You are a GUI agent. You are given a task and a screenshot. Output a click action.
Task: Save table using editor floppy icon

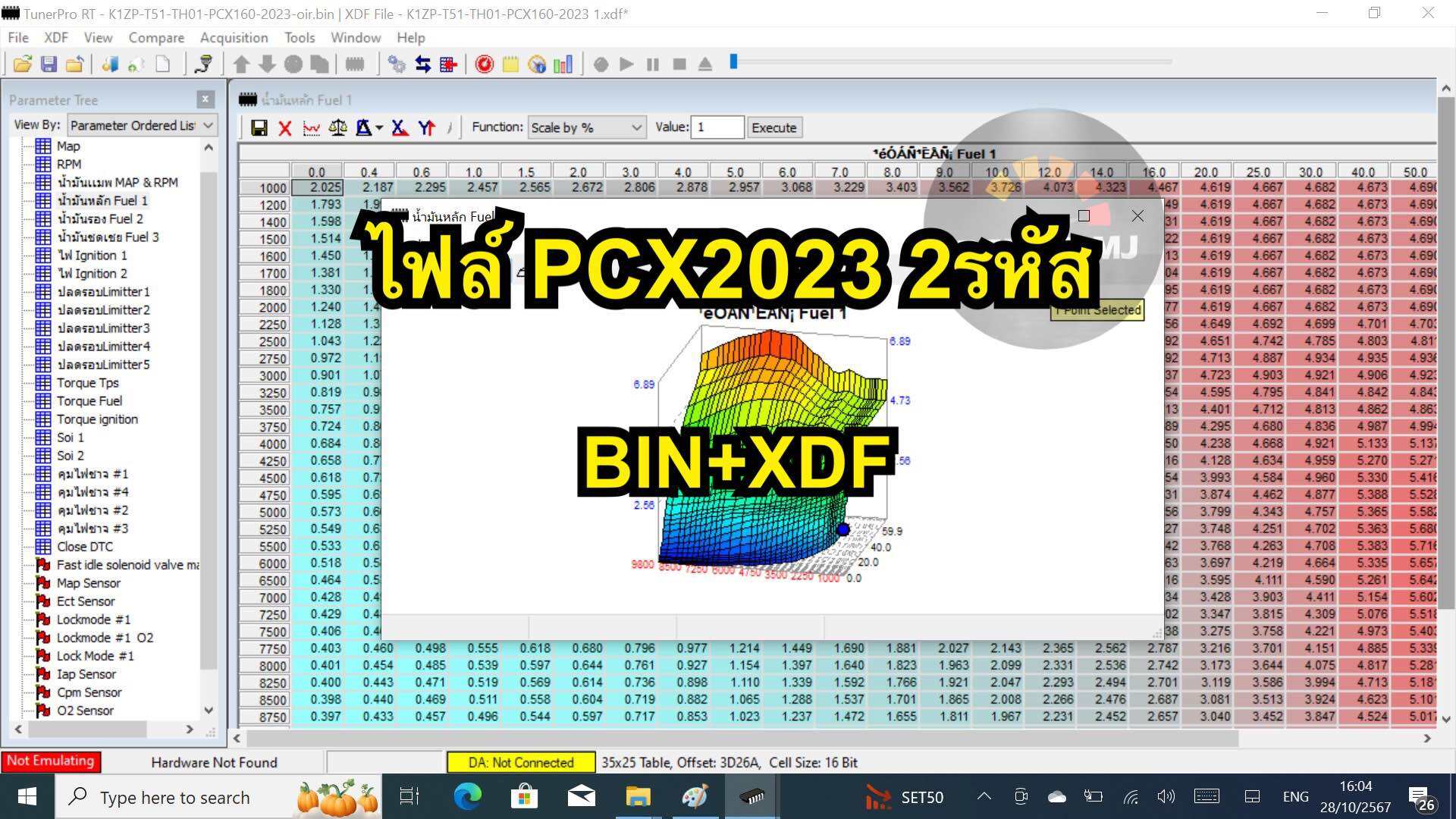259,127
